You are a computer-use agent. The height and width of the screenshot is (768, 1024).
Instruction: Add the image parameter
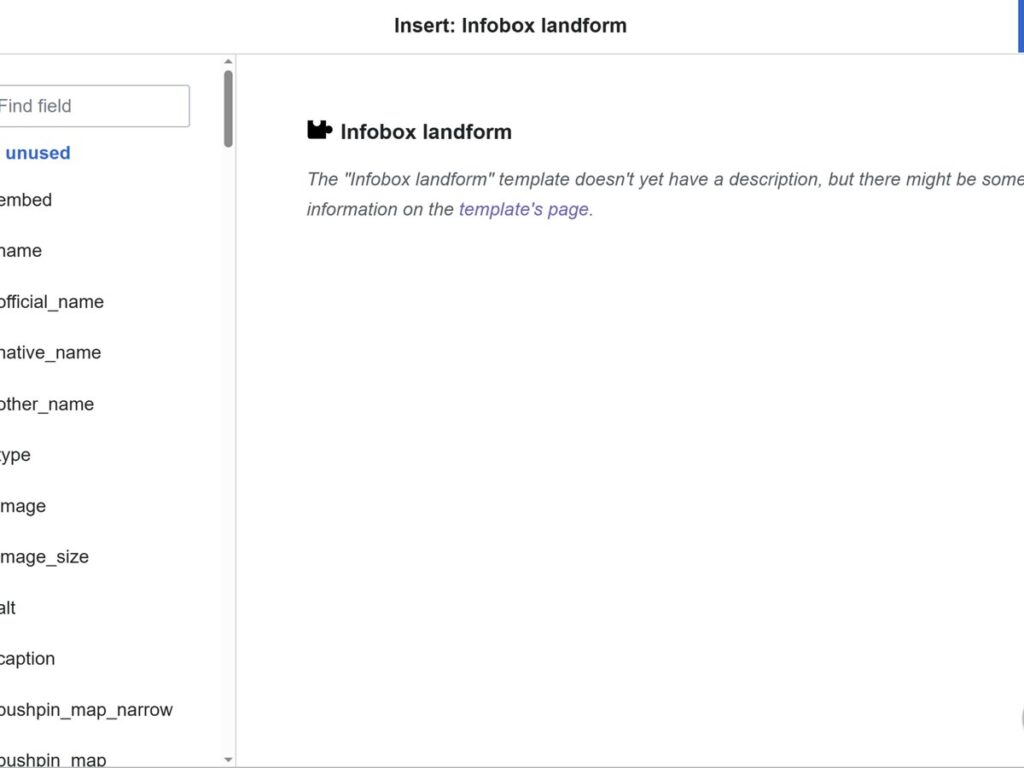click(23, 506)
